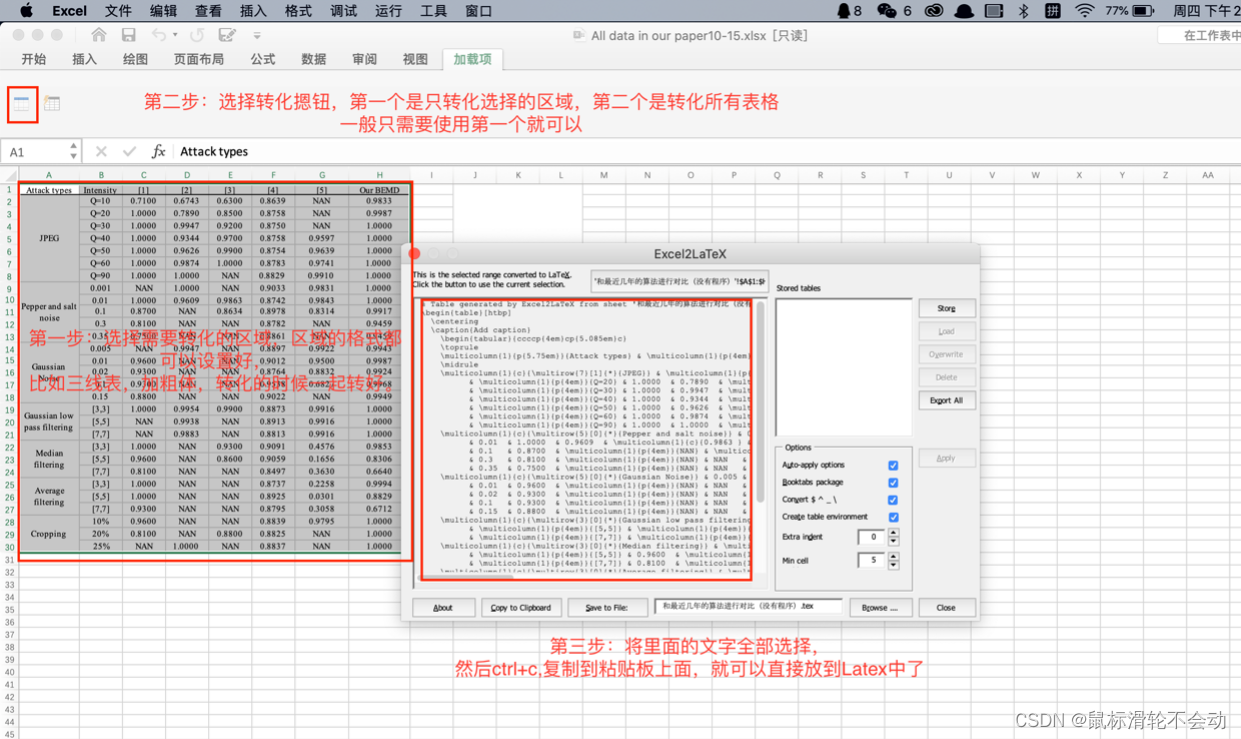Click the fx insert function icon

click(x=158, y=152)
